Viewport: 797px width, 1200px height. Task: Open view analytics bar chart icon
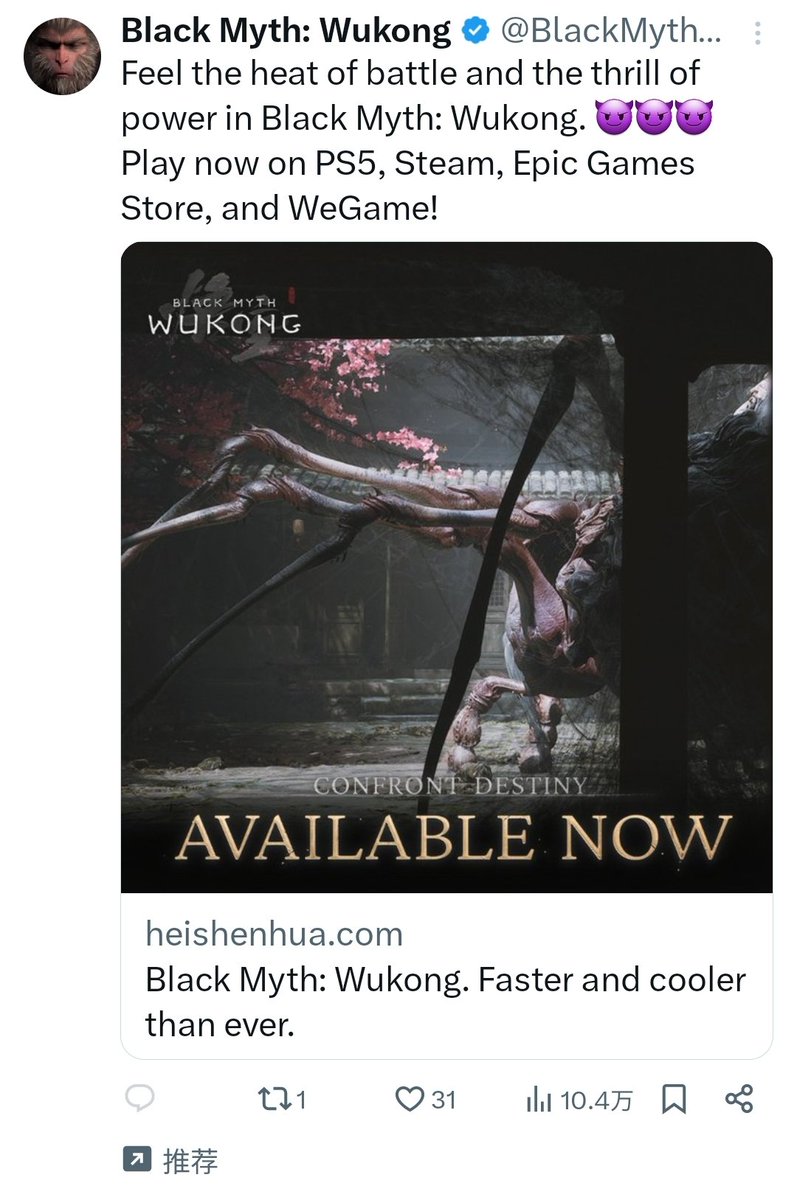click(x=540, y=1101)
